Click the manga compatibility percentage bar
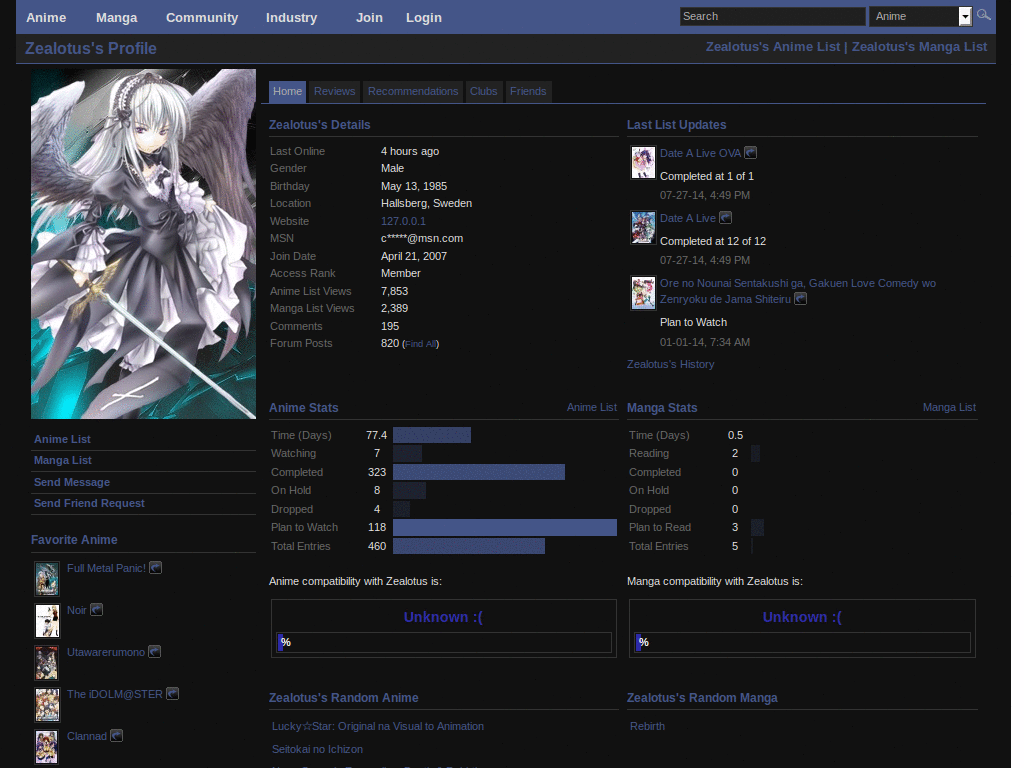Image resolution: width=1024 pixels, height=768 pixels. [803, 642]
